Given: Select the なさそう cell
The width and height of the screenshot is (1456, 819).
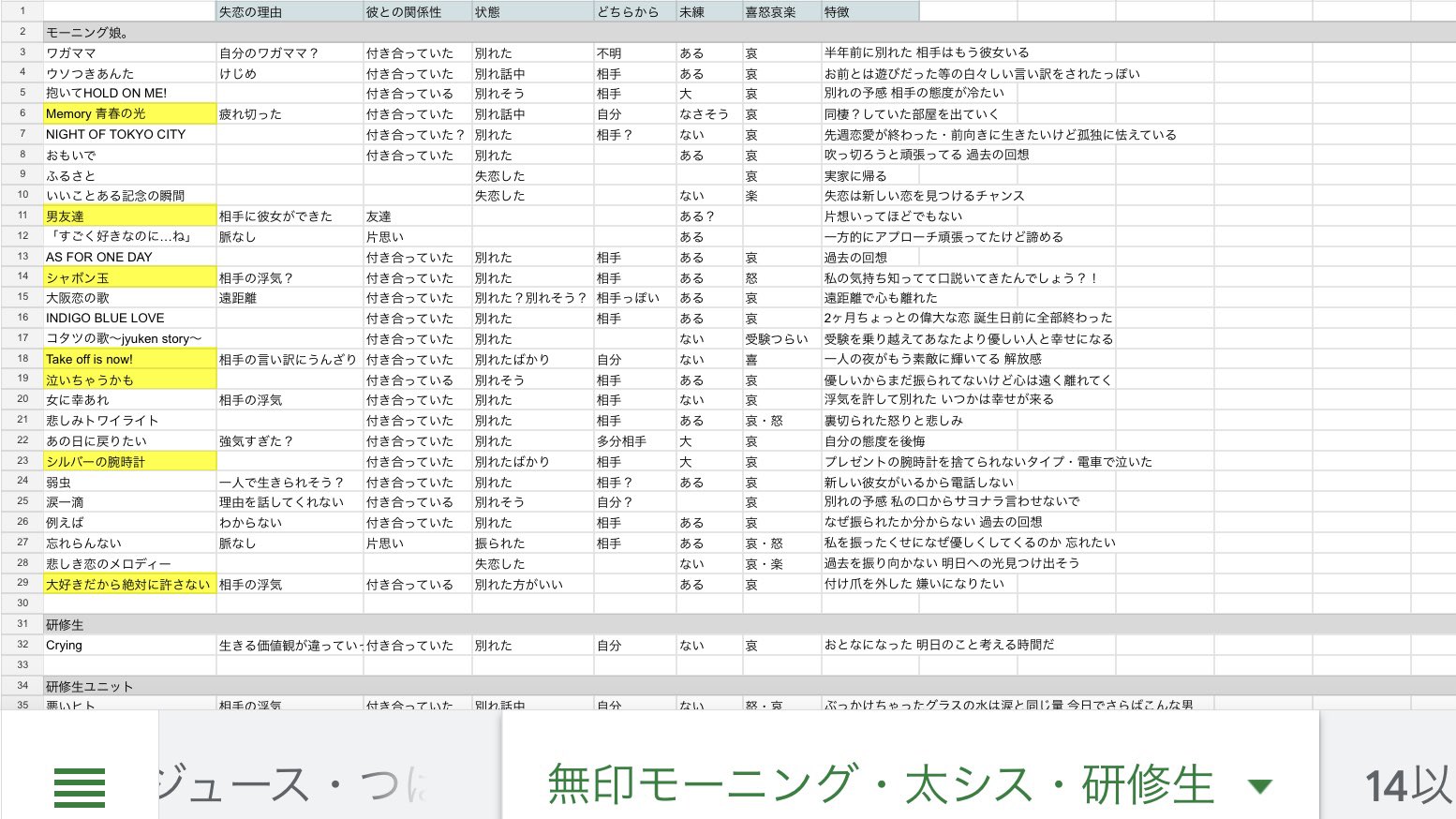Looking at the screenshot, I should 709,113.
